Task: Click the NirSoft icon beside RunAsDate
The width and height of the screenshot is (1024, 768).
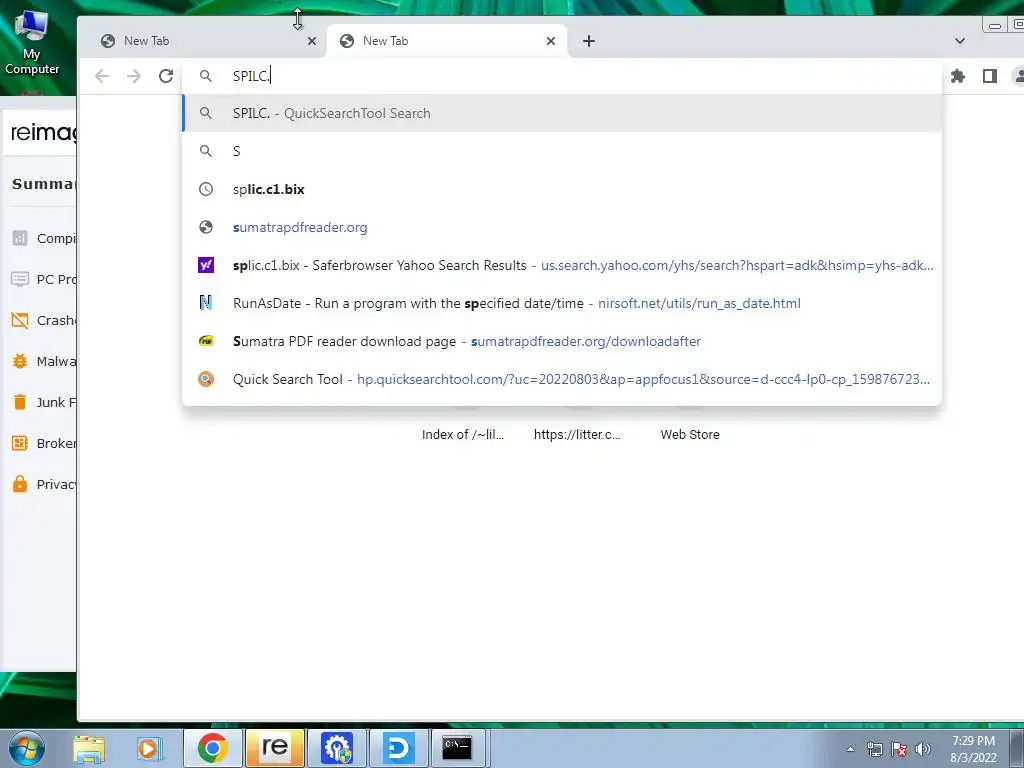Action: [x=206, y=302]
